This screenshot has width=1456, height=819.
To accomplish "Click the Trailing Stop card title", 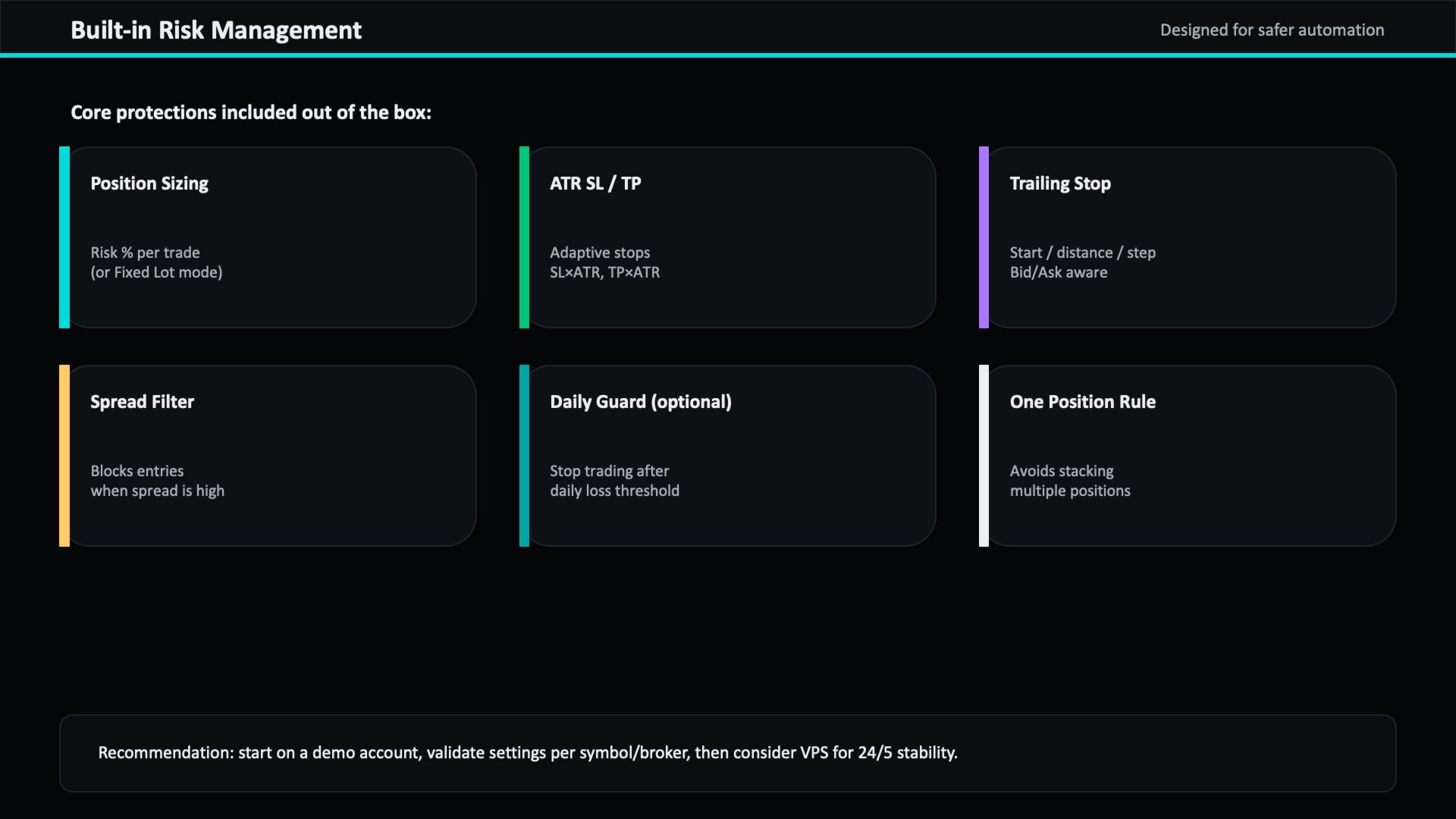I will (x=1059, y=184).
